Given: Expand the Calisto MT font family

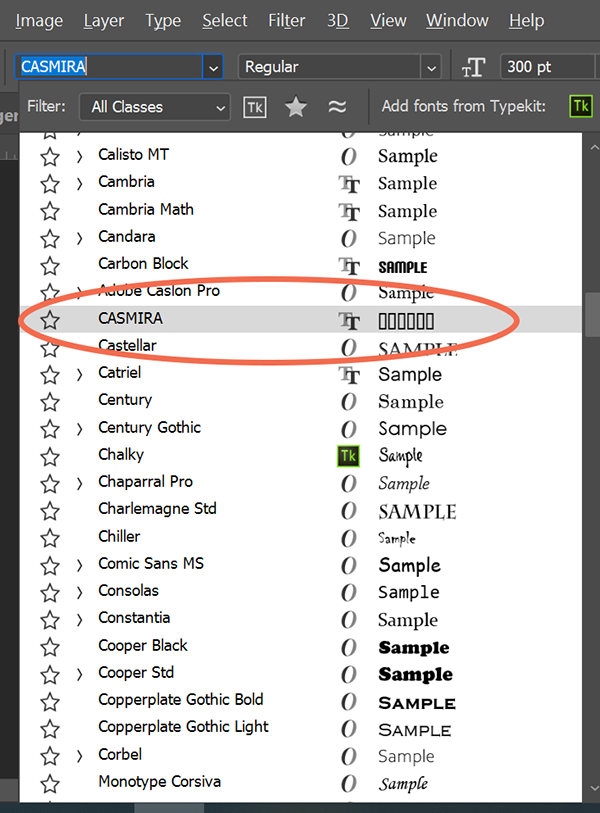Looking at the screenshot, I should coord(79,156).
